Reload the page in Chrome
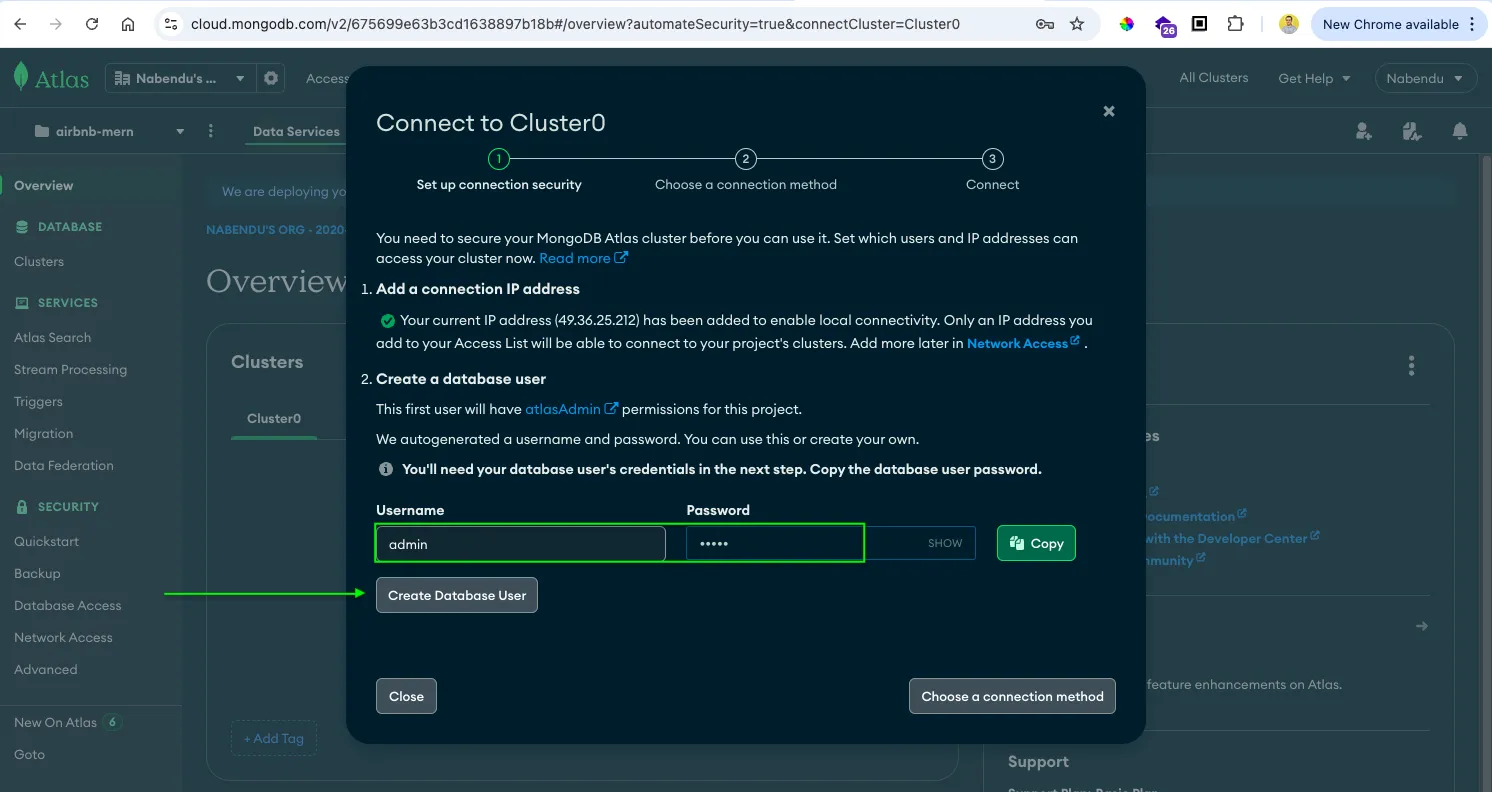1492x792 pixels. 92,24
